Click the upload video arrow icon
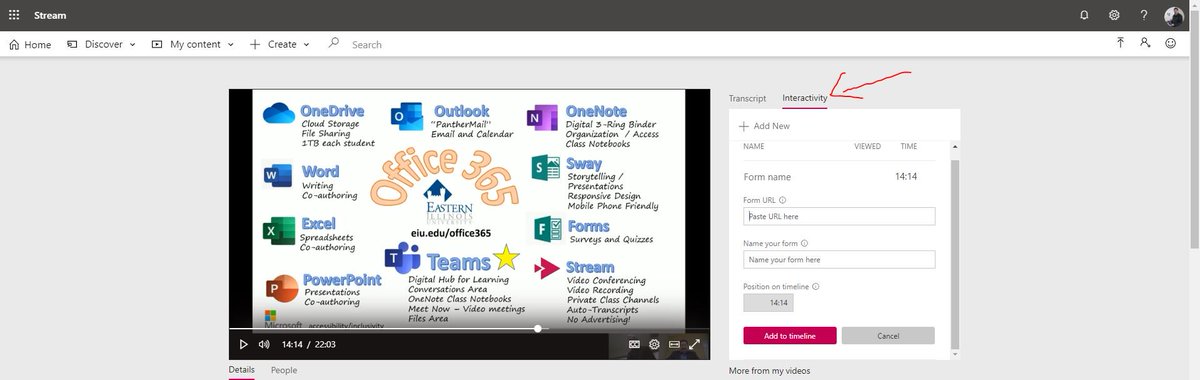This screenshot has width=1200, height=380. point(1120,44)
